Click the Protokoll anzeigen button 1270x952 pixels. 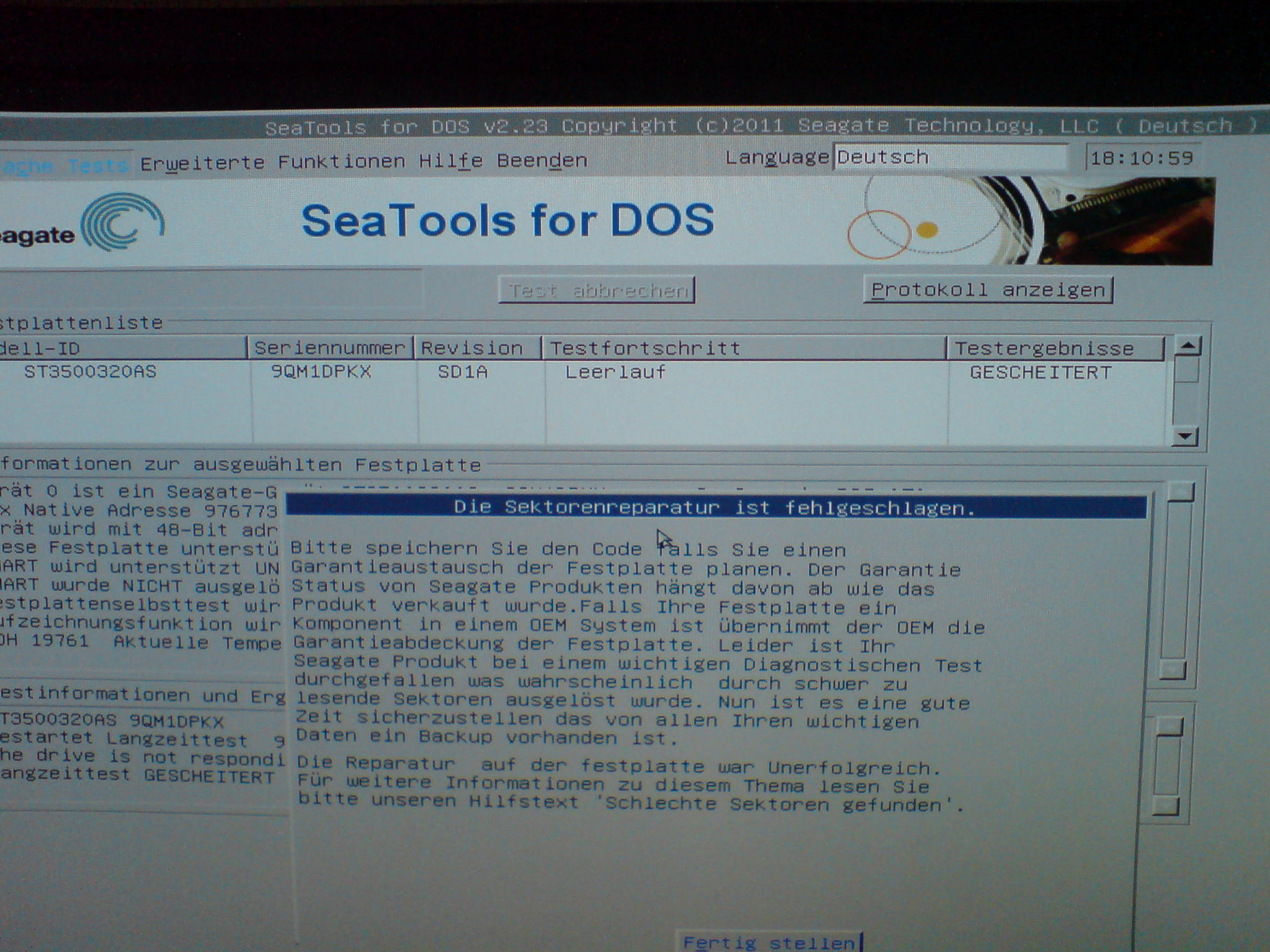(x=988, y=290)
